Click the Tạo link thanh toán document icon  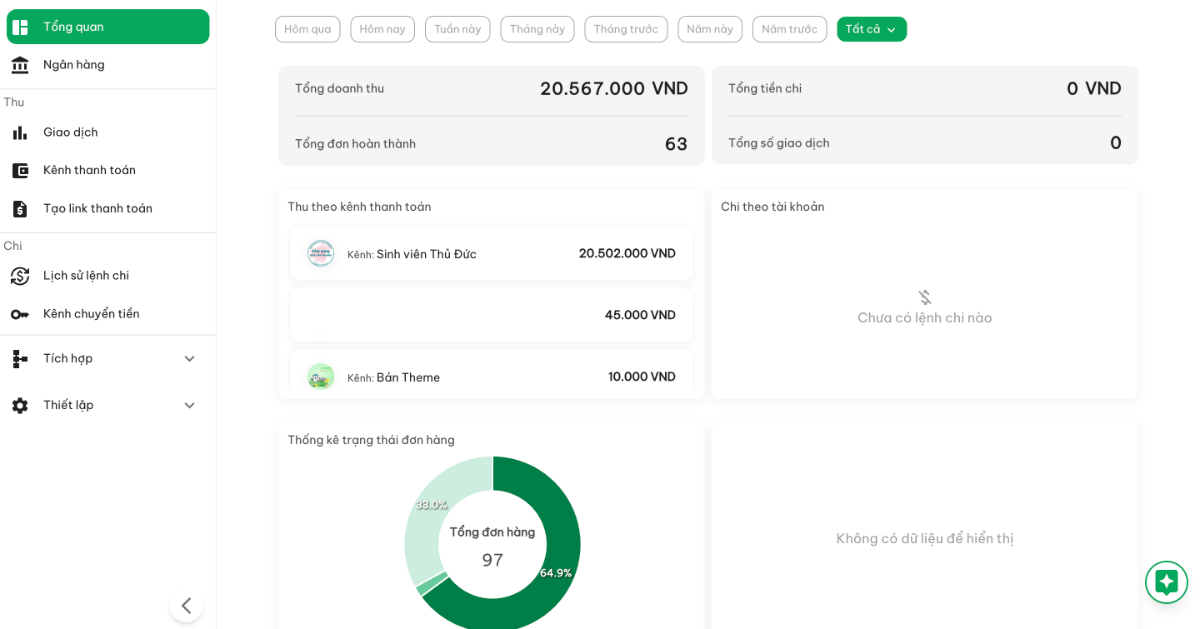(20, 208)
